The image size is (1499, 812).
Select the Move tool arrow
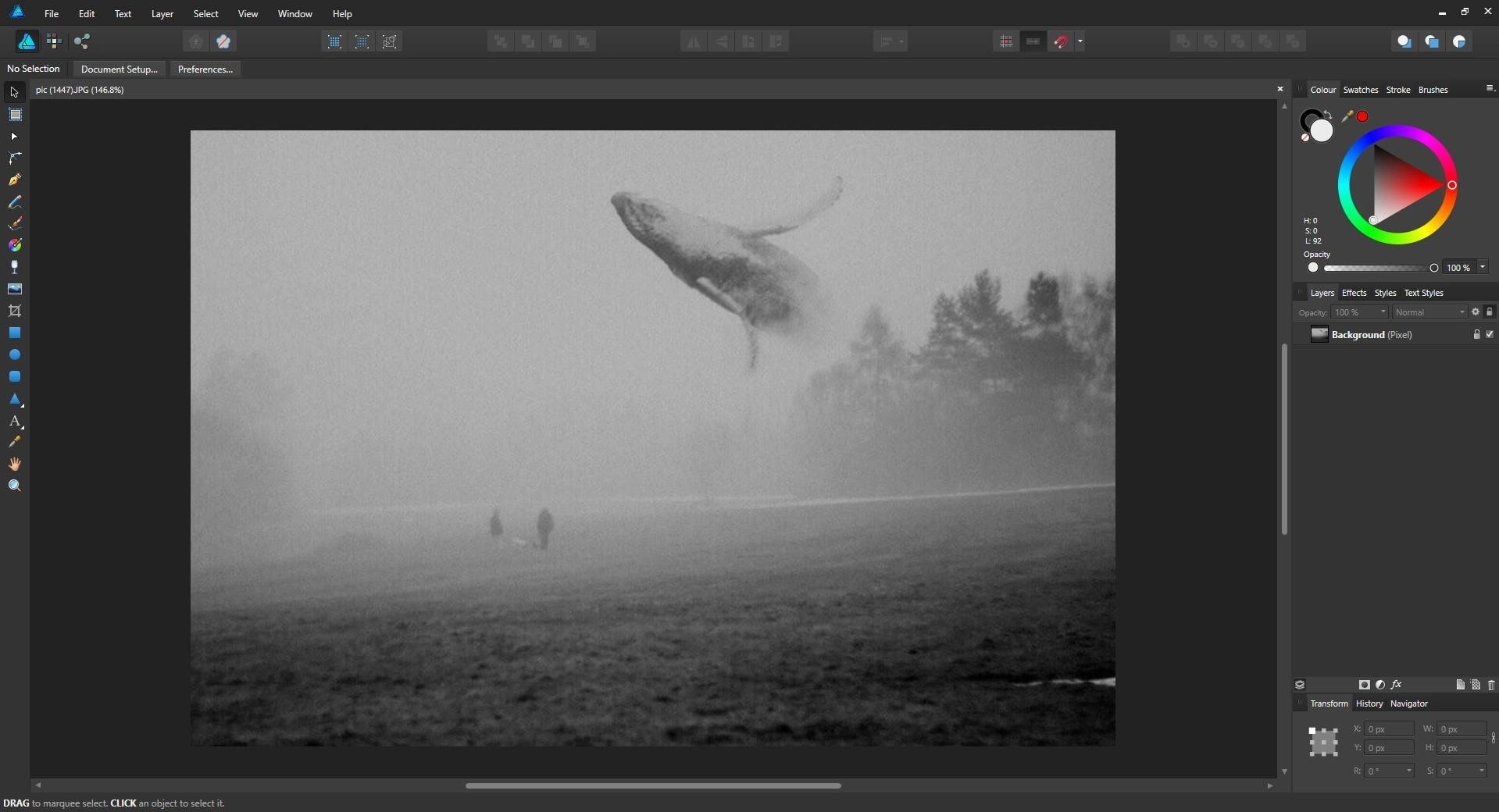[14, 92]
